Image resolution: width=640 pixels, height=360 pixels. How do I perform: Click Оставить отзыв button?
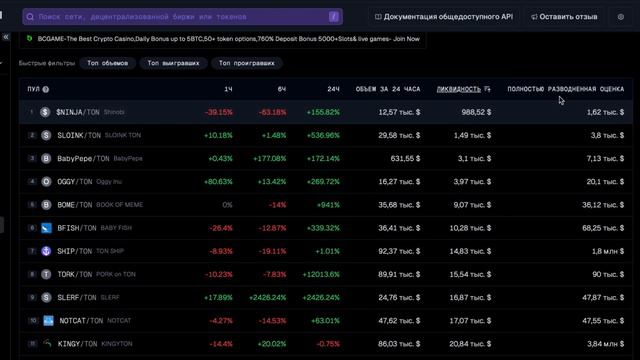[x=564, y=17]
